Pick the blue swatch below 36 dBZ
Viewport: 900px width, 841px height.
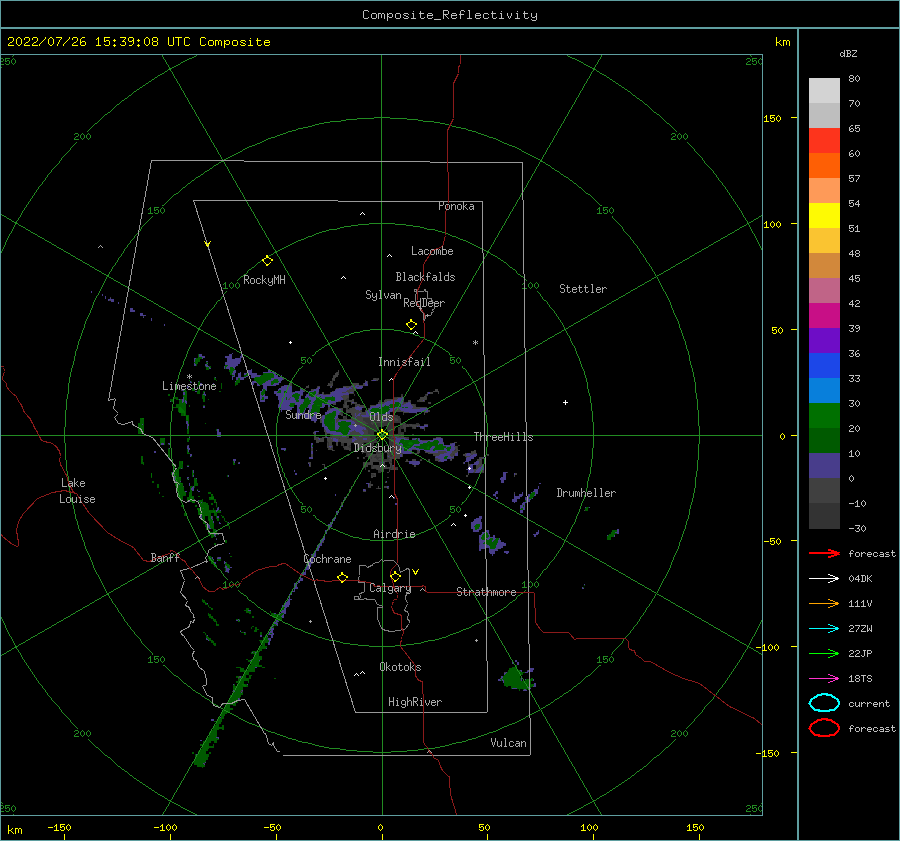pos(824,365)
